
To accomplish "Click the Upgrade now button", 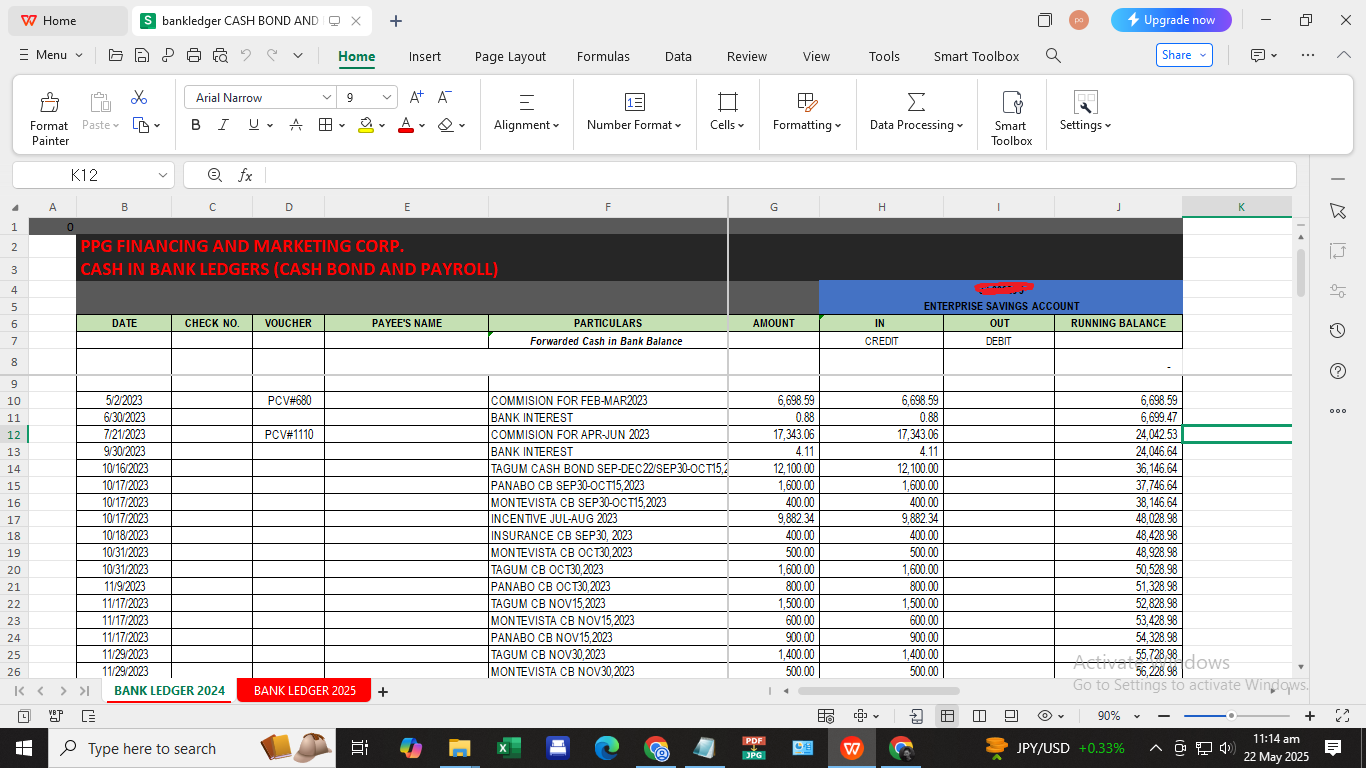I will coord(1171,20).
